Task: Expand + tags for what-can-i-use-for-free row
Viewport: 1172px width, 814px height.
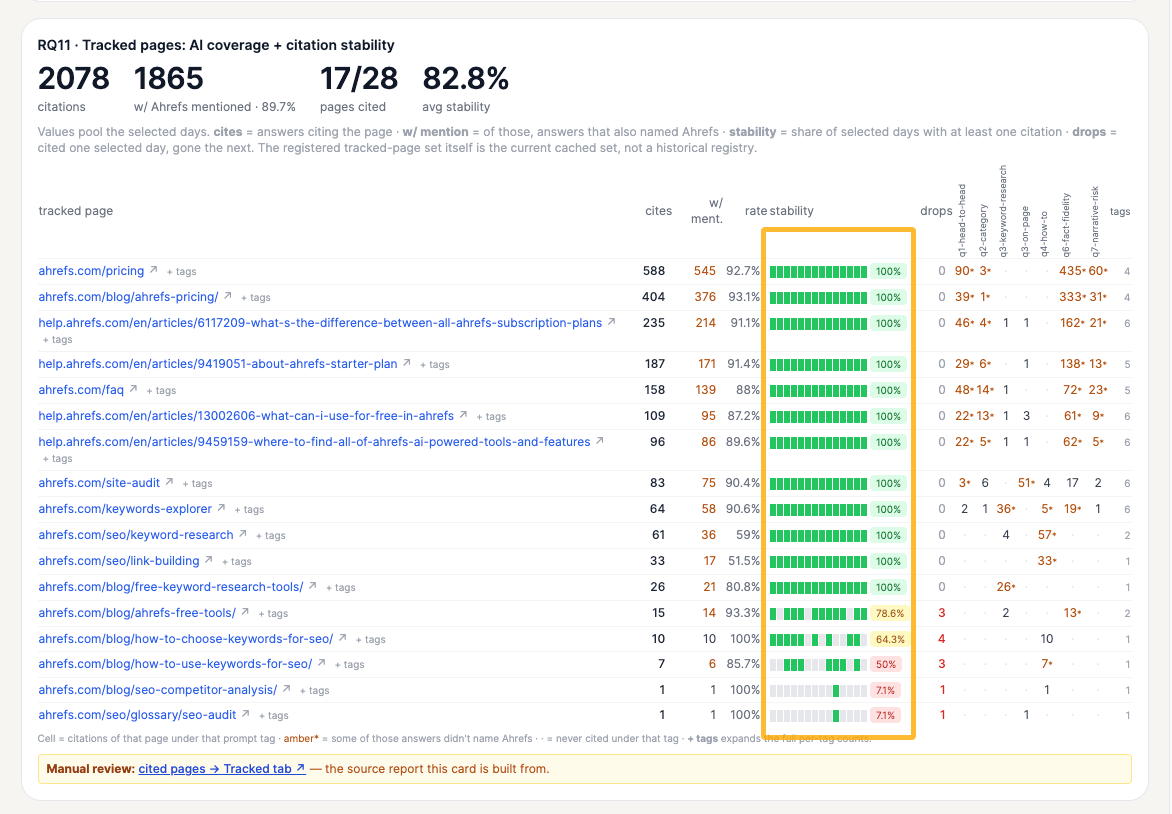Action: click(491, 416)
